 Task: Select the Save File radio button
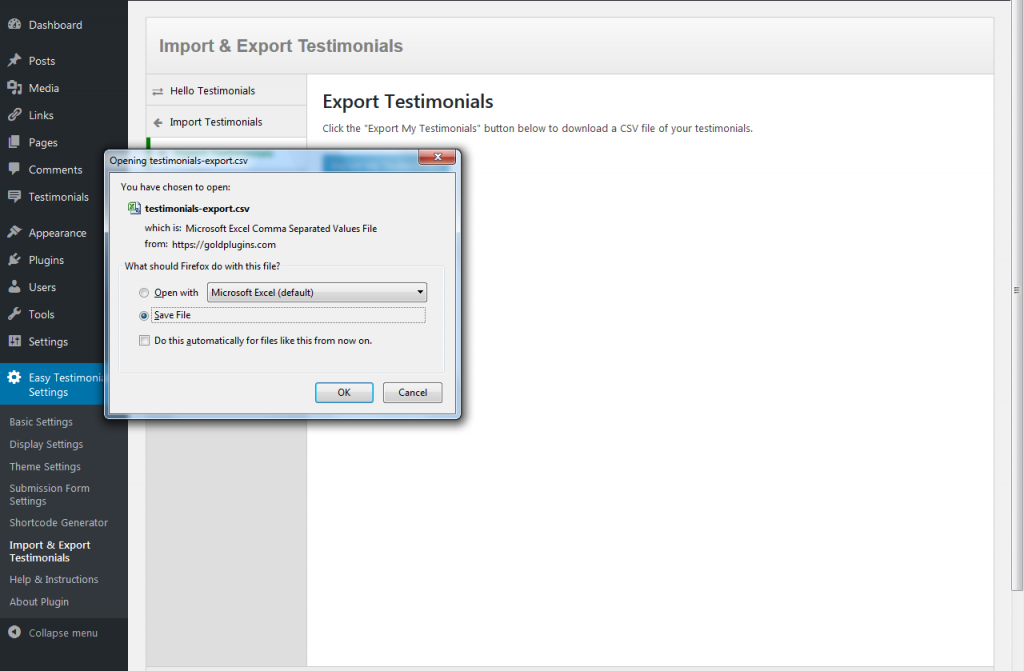pos(145,316)
